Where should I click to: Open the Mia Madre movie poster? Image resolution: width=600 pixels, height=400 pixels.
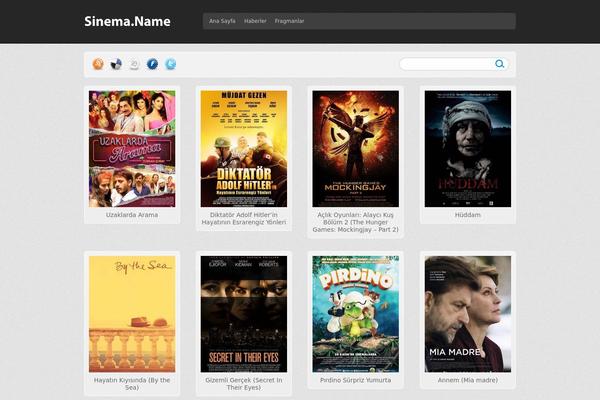tap(468, 314)
